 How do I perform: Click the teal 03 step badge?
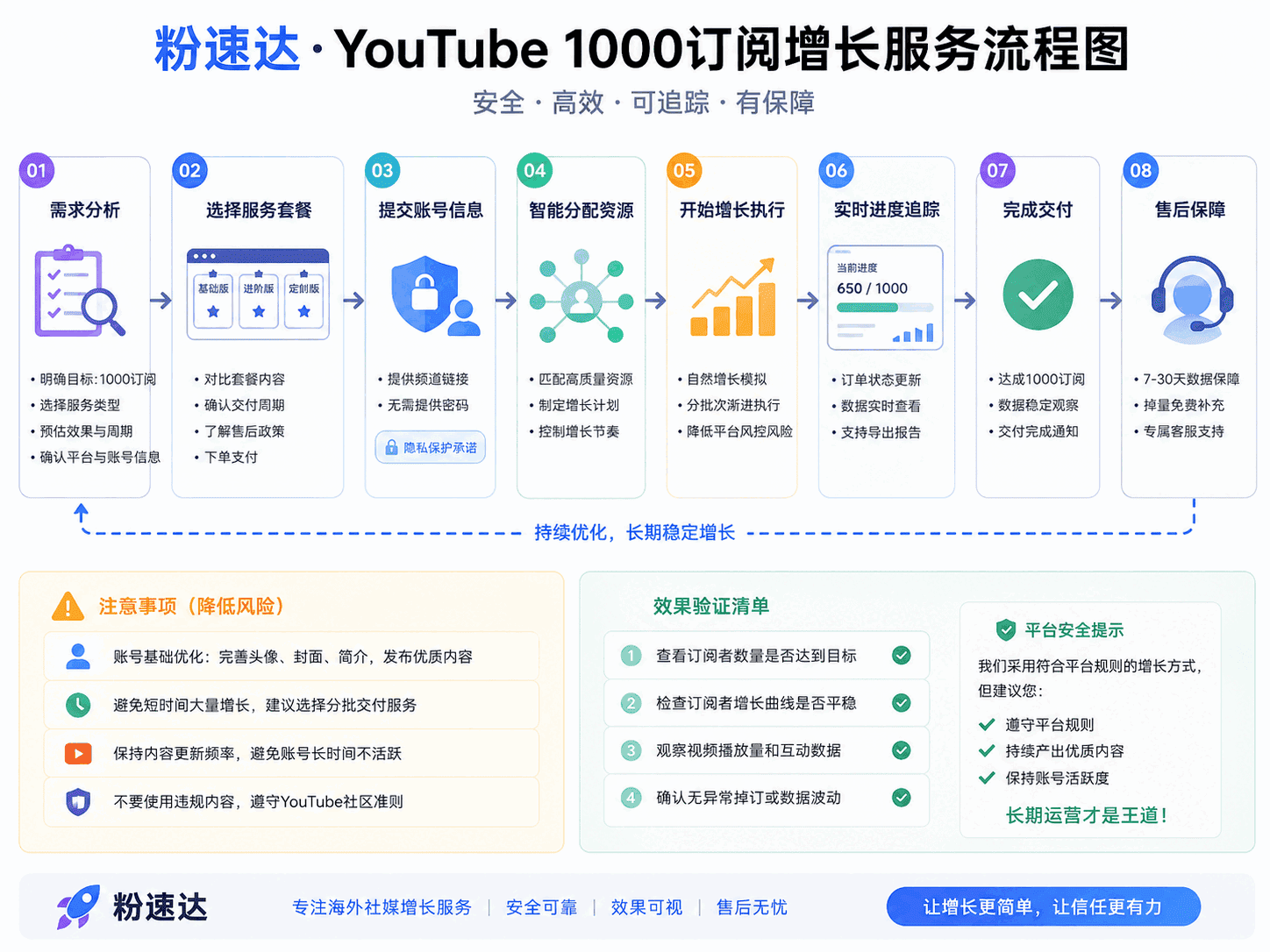[x=382, y=170]
